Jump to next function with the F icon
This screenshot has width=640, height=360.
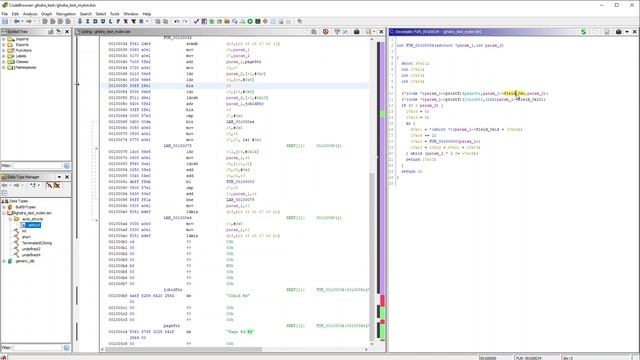[118, 21]
